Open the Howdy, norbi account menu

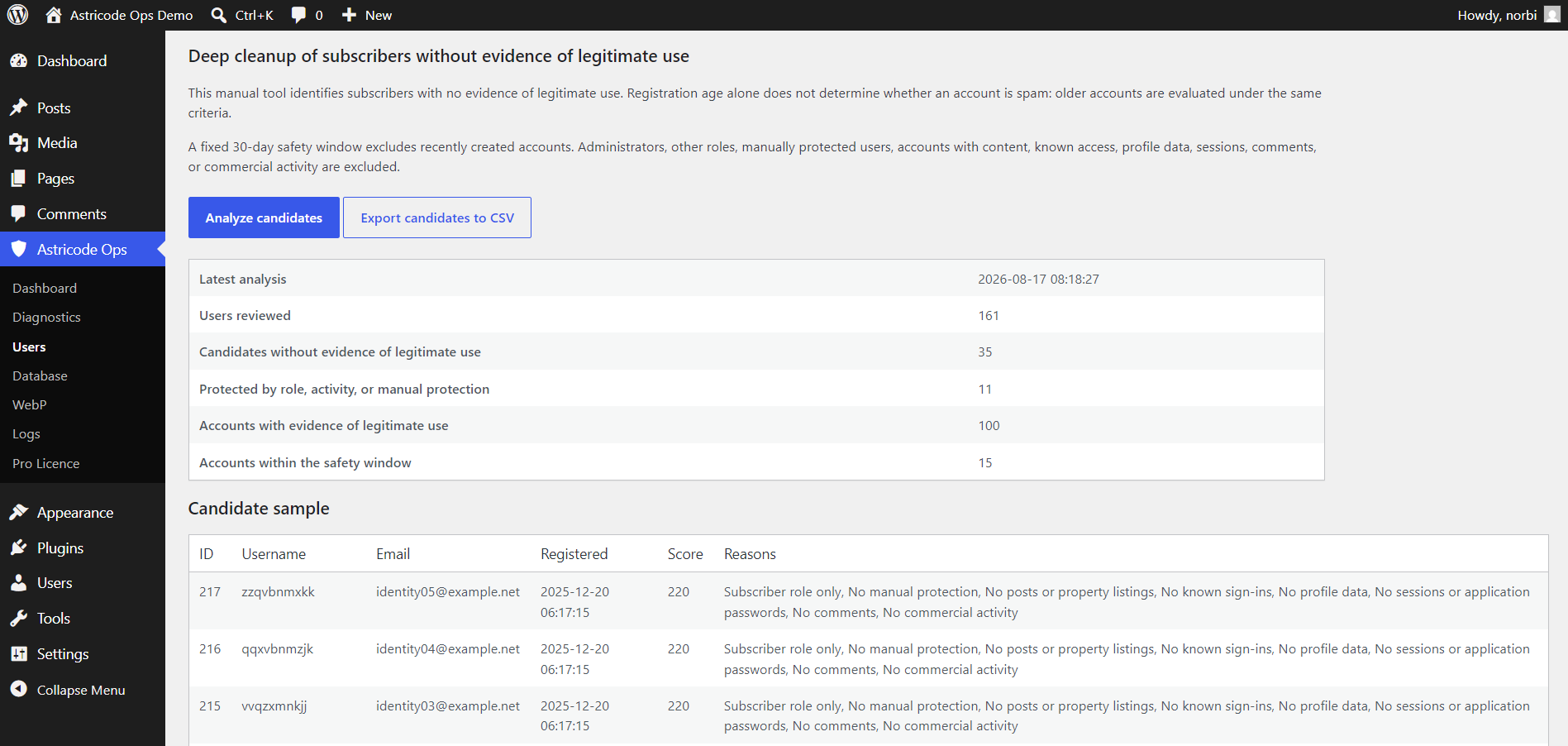[x=1497, y=15]
